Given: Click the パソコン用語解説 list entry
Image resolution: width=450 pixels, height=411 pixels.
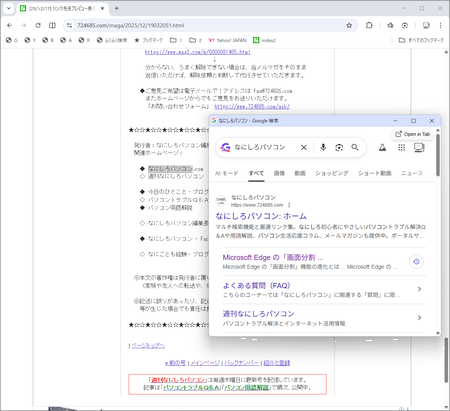Looking at the screenshot, I should 170,208.
